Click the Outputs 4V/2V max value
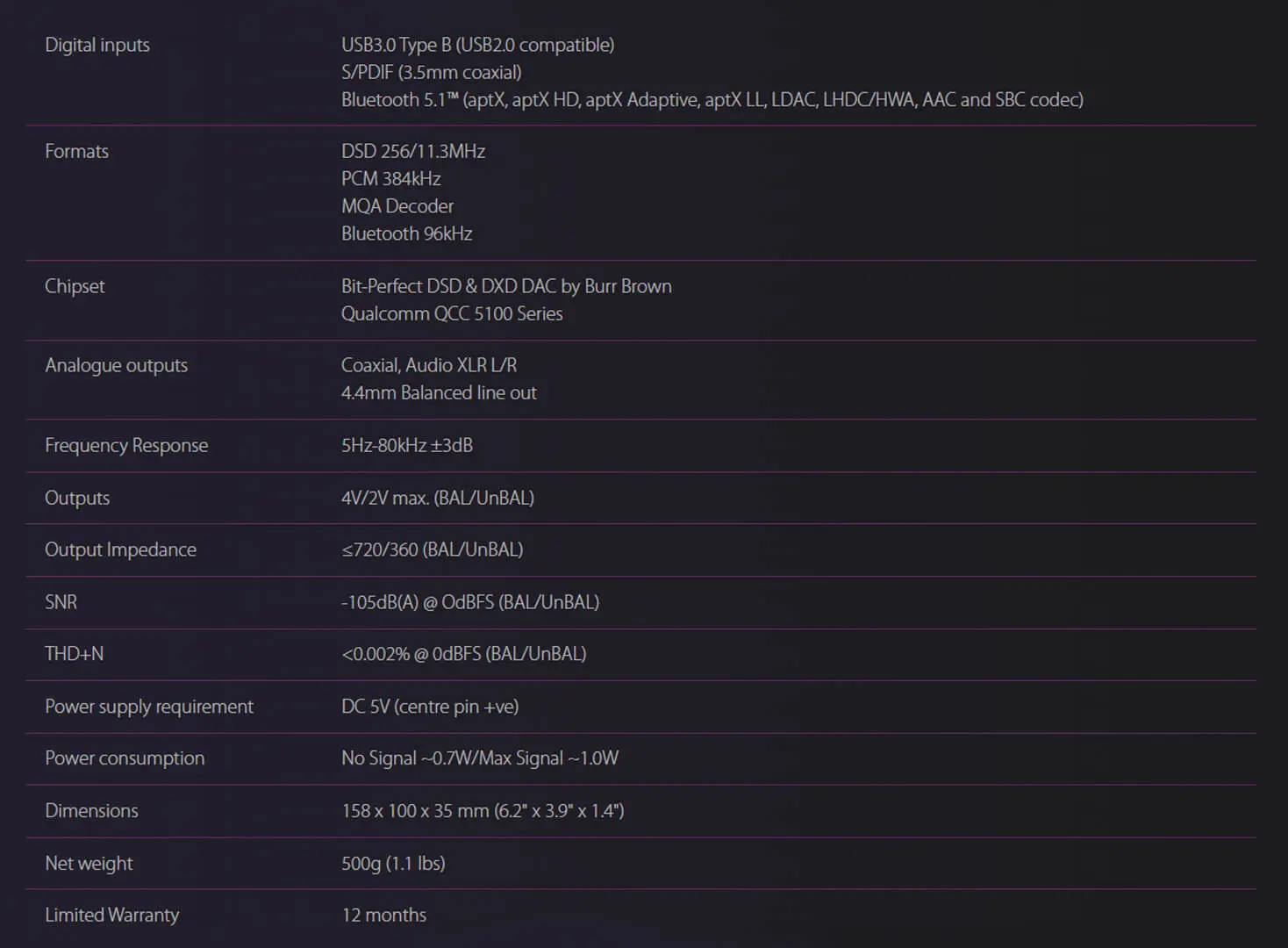The width and height of the screenshot is (1288, 948). tap(437, 498)
